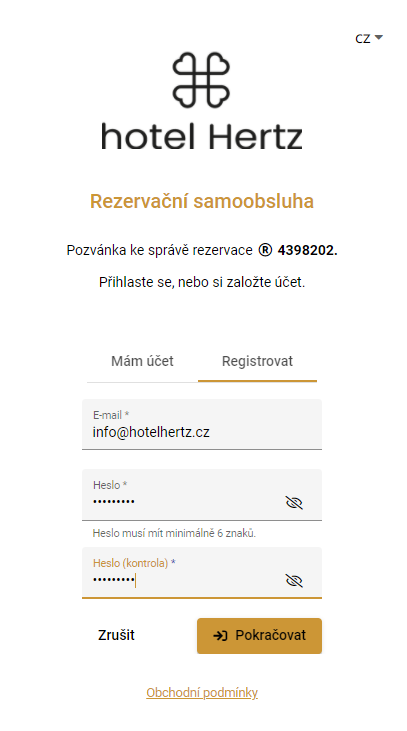Click the hotel Hertz wordmark
Image resolution: width=407 pixels, height=731 pixels.
coord(201,136)
